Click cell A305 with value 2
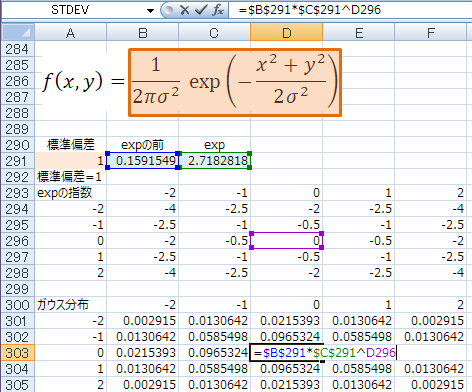This screenshot has height=392, width=472. tap(70, 384)
